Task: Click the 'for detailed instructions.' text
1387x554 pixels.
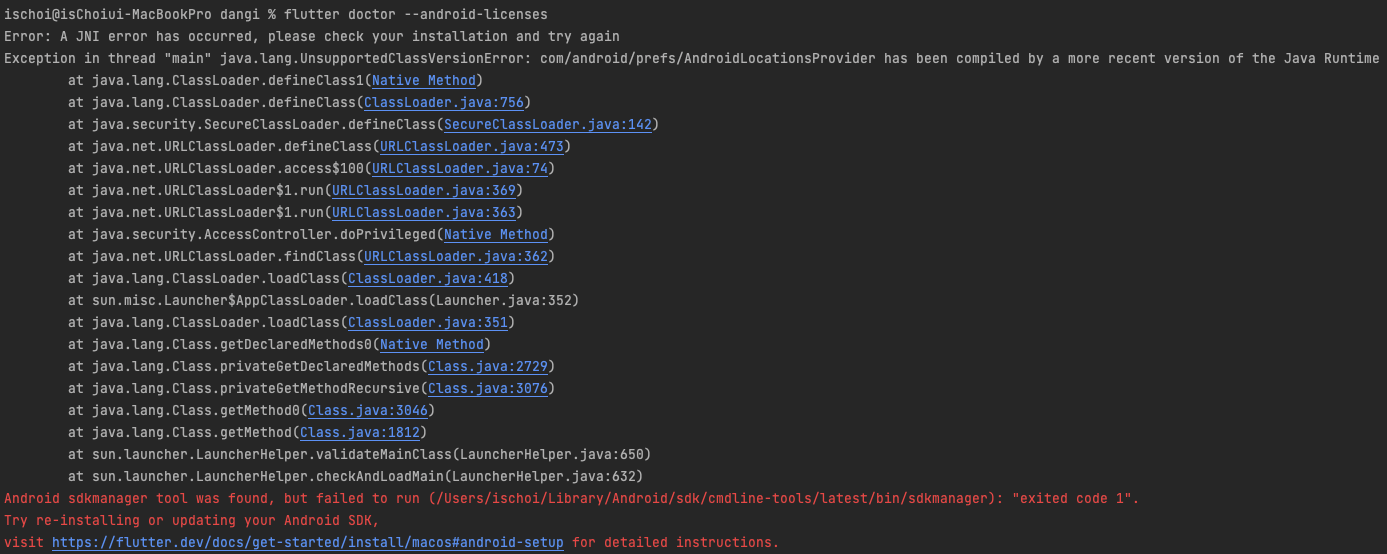Action: click(676, 542)
